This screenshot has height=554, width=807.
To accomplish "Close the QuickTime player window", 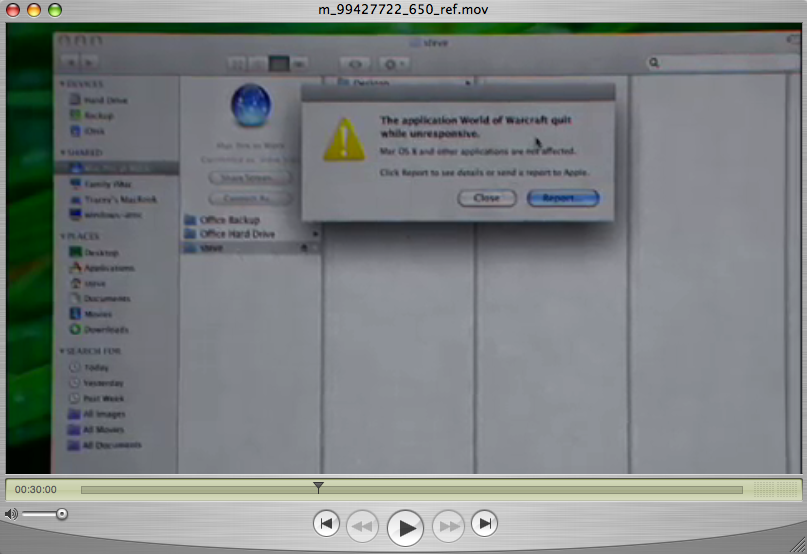I will [13, 10].
